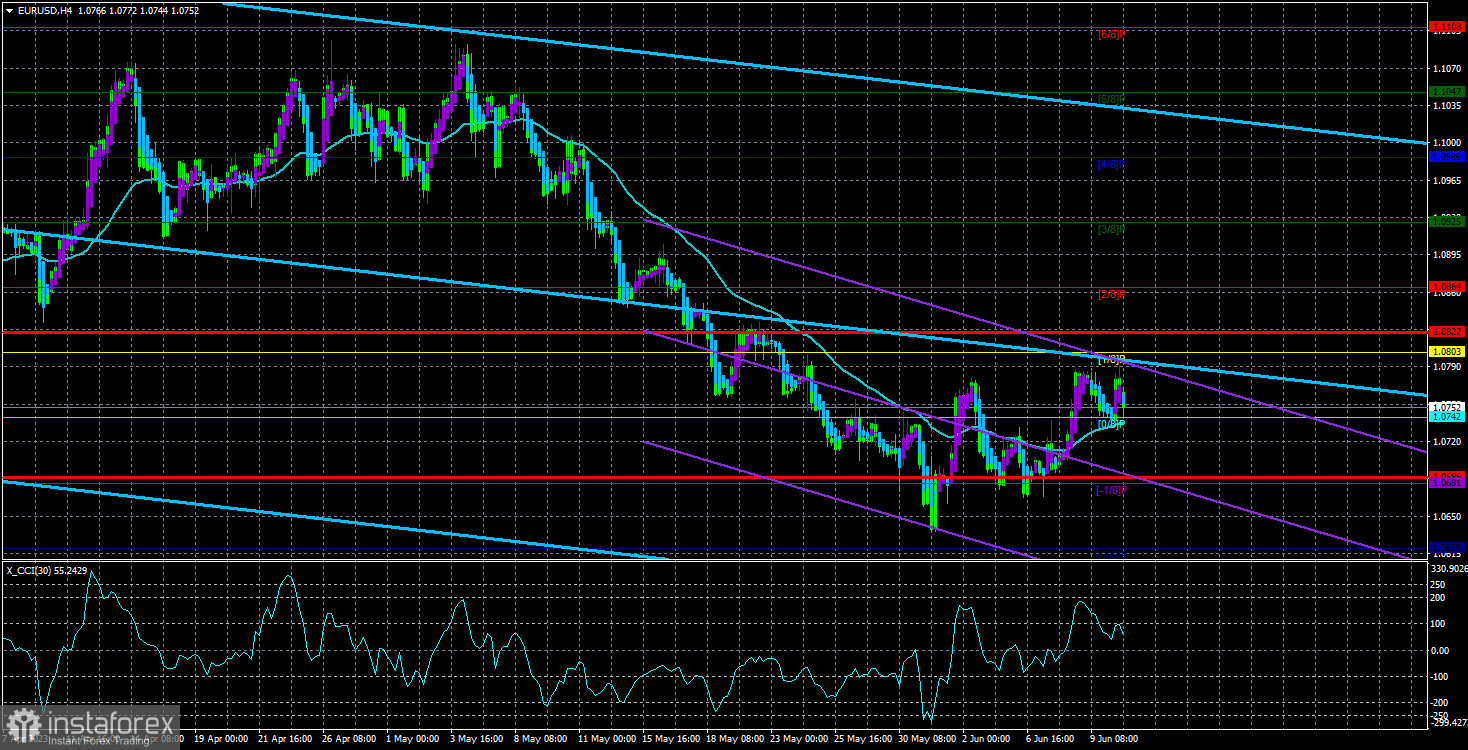Select the [5/8]P Murray level label
Screen dimensions: 1468x750
click(x=1111, y=99)
